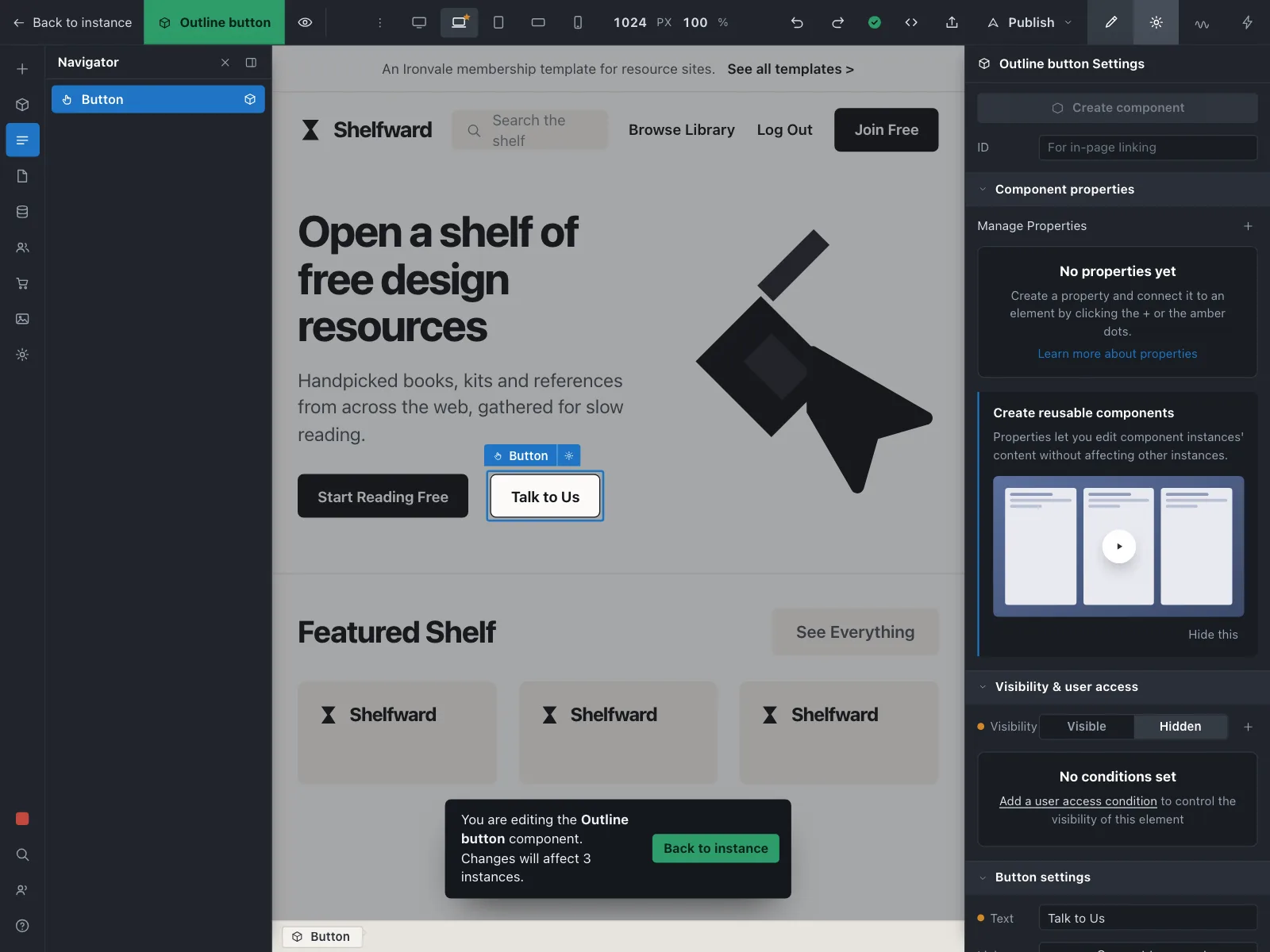Add a visibility condition with plus
Screen dimensions: 1270x952
pos(1248,727)
